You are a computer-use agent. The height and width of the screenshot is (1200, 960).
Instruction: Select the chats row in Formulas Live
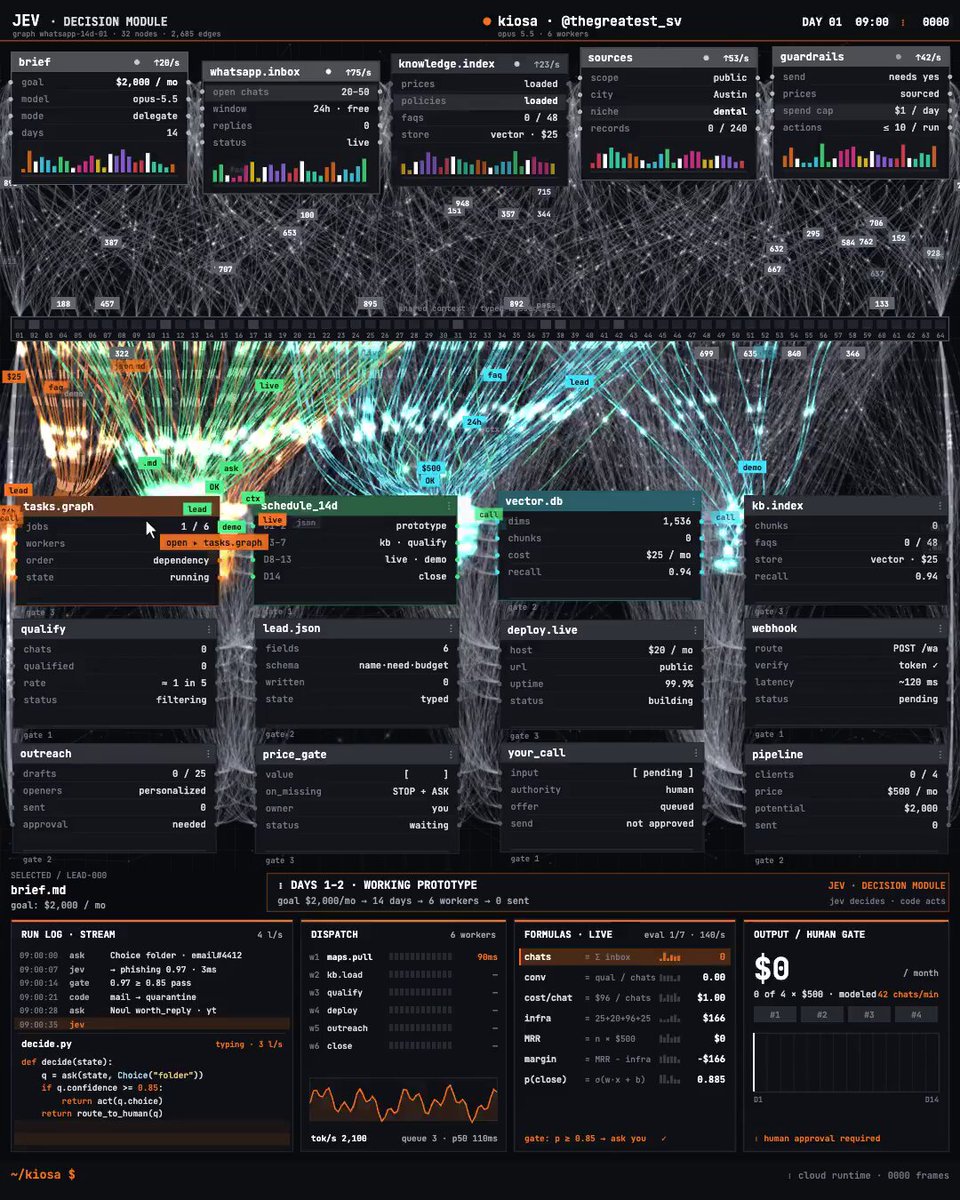click(625, 957)
